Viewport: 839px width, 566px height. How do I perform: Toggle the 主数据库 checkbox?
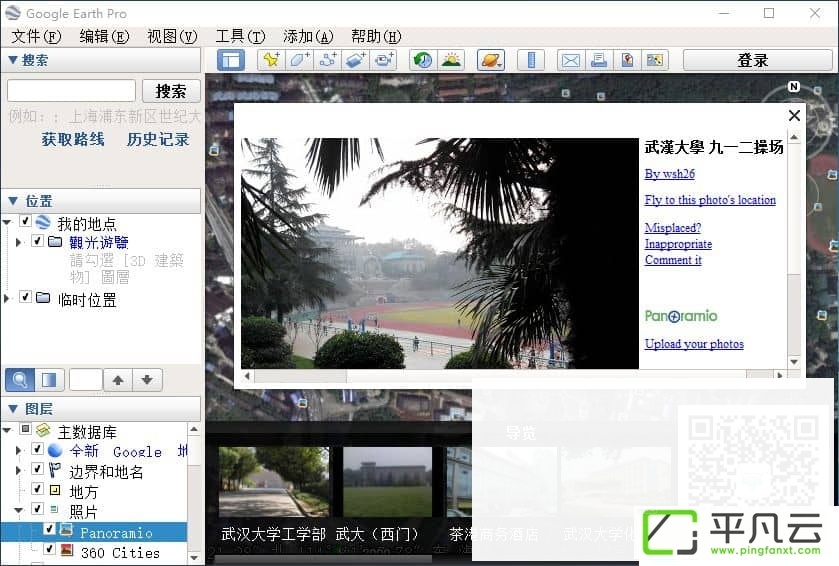coord(25,429)
